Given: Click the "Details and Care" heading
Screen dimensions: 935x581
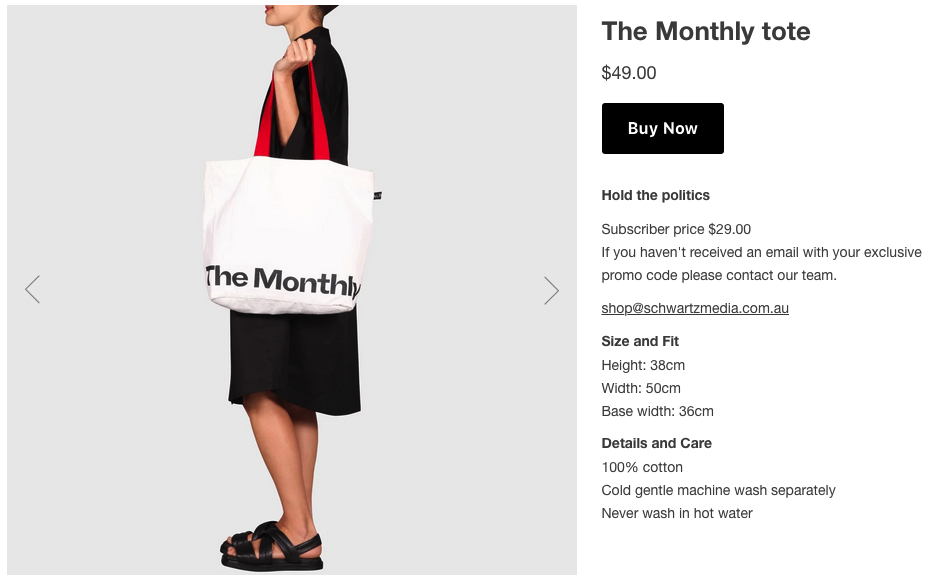Looking at the screenshot, I should (656, 443).
